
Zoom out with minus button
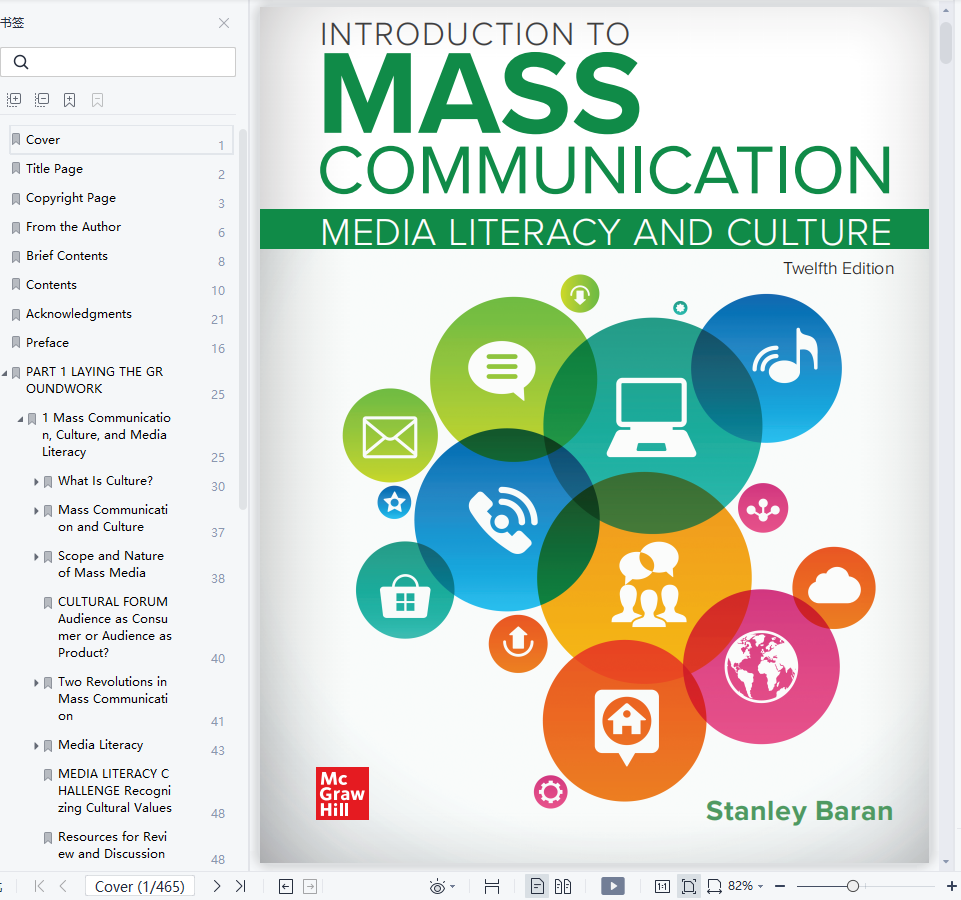[x=780, y=887]
